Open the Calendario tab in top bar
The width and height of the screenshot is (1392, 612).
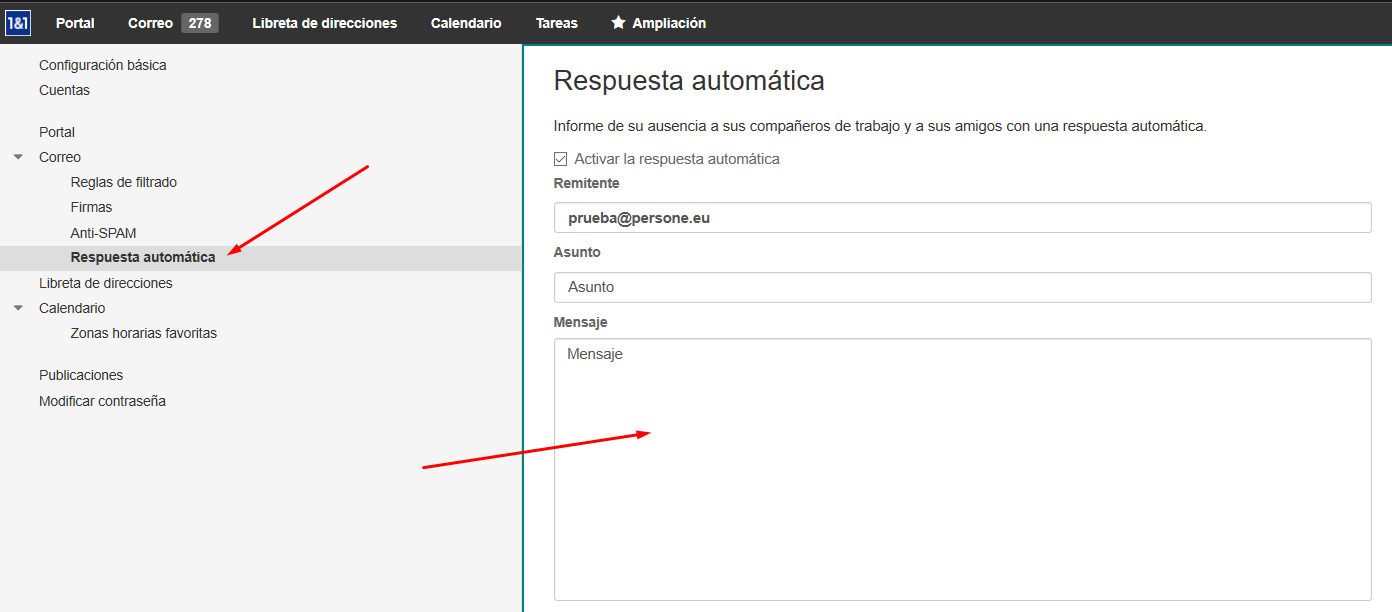click(466, 22)
